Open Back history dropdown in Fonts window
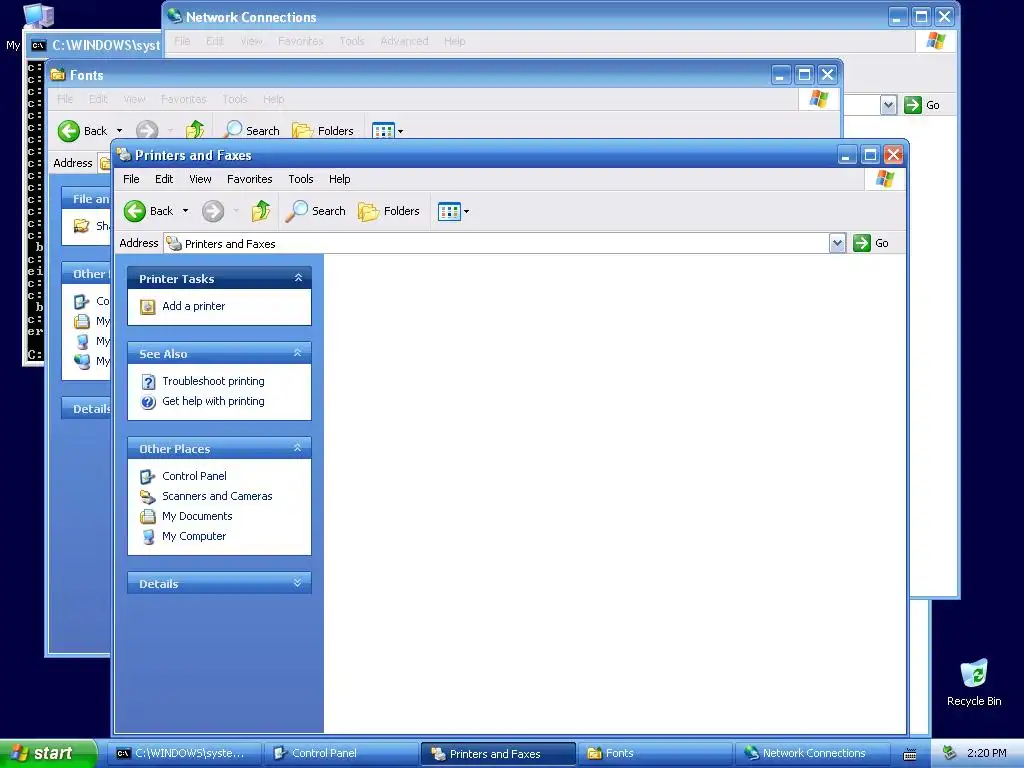1024x768 pixels. [x=120, y=131]
